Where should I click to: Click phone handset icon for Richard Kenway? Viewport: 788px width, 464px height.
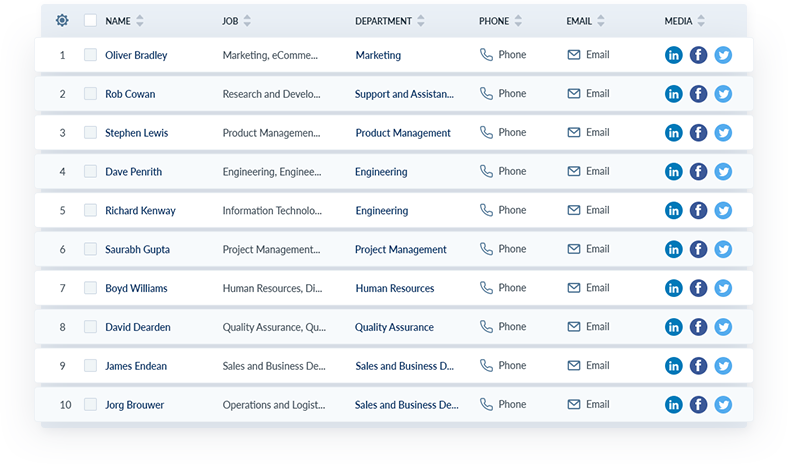486,210
